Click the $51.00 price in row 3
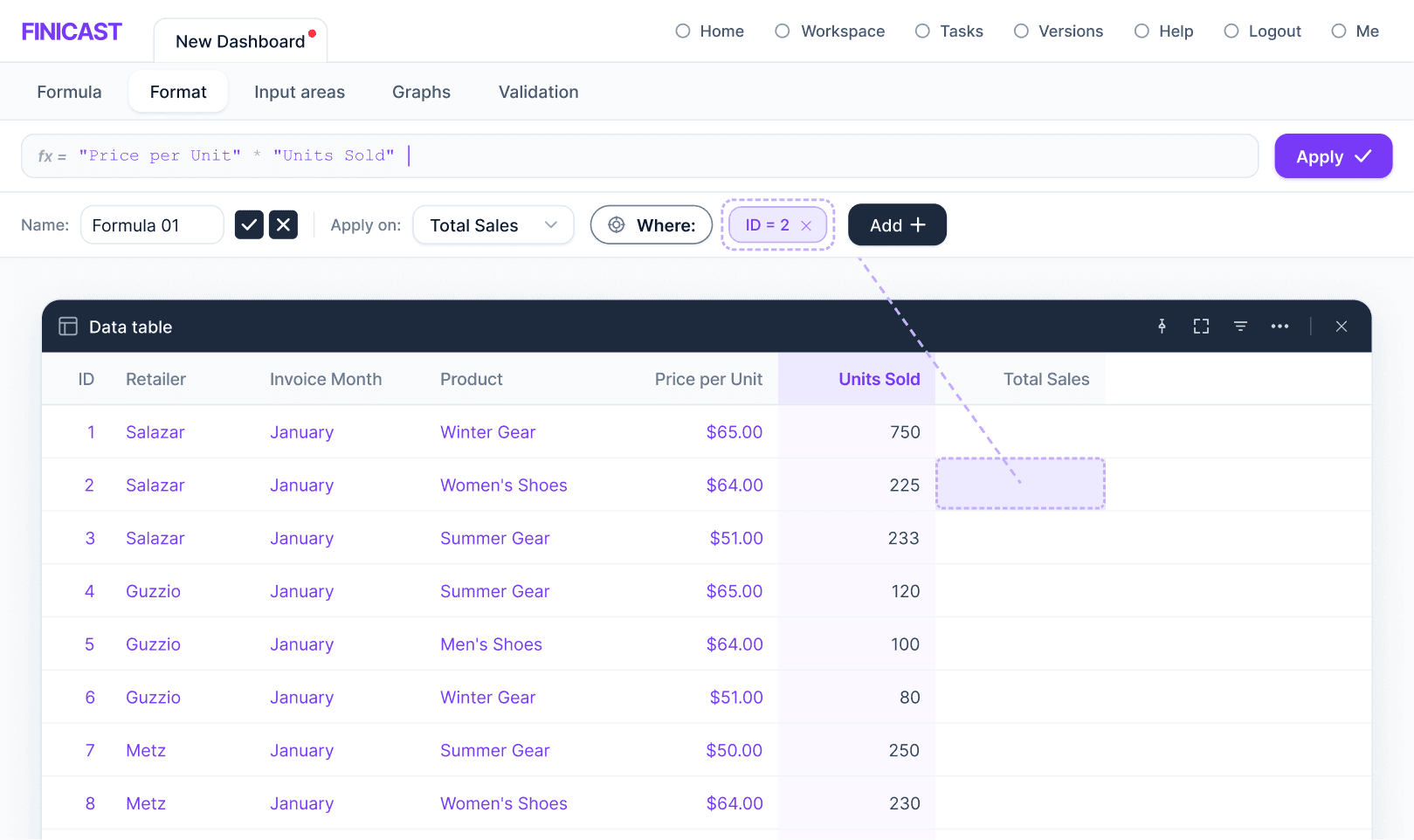Viewport: 1414px width, 840px height. pyautogui.click(x=736, y=539)
